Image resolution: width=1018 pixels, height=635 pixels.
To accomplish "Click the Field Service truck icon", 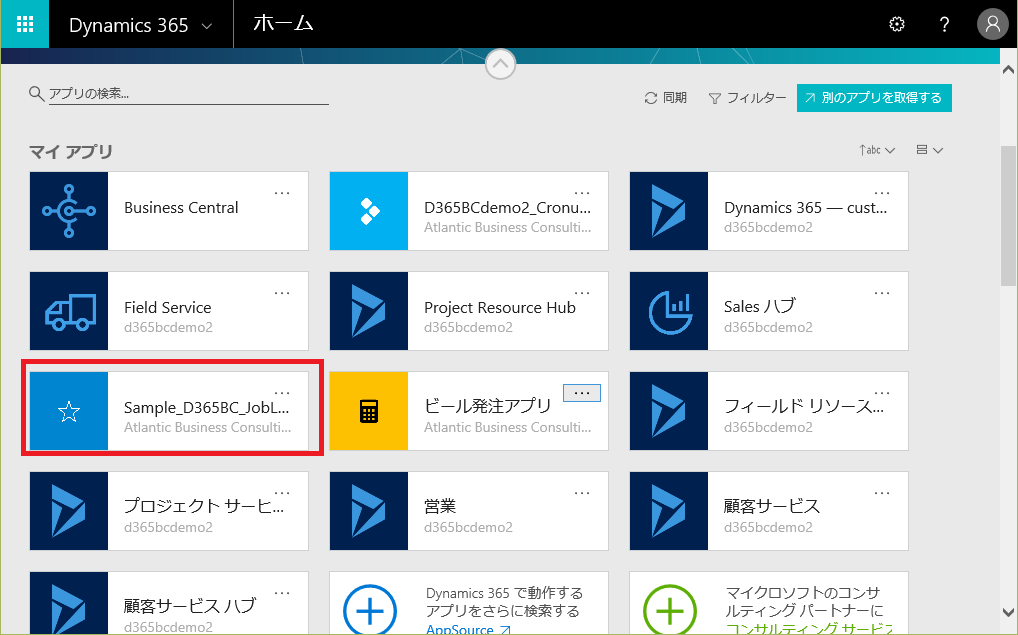I will click(69, 311).
